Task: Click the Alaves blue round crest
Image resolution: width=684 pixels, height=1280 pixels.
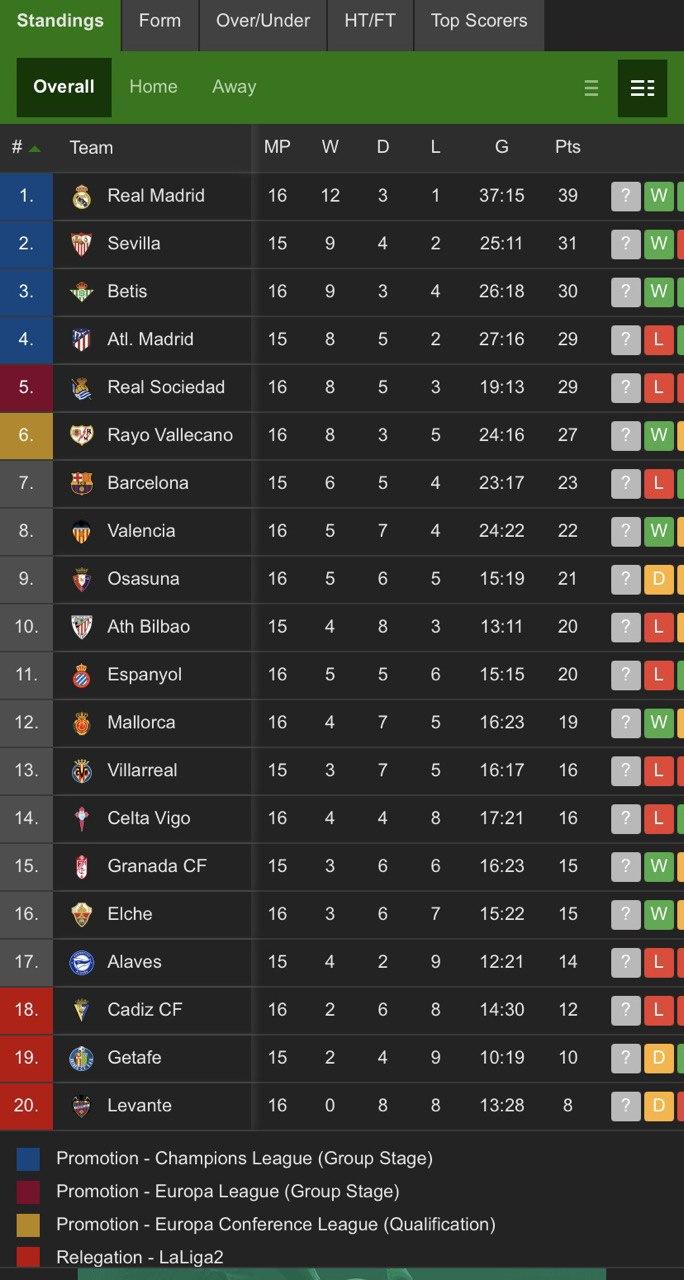Action: click(81, 963)
